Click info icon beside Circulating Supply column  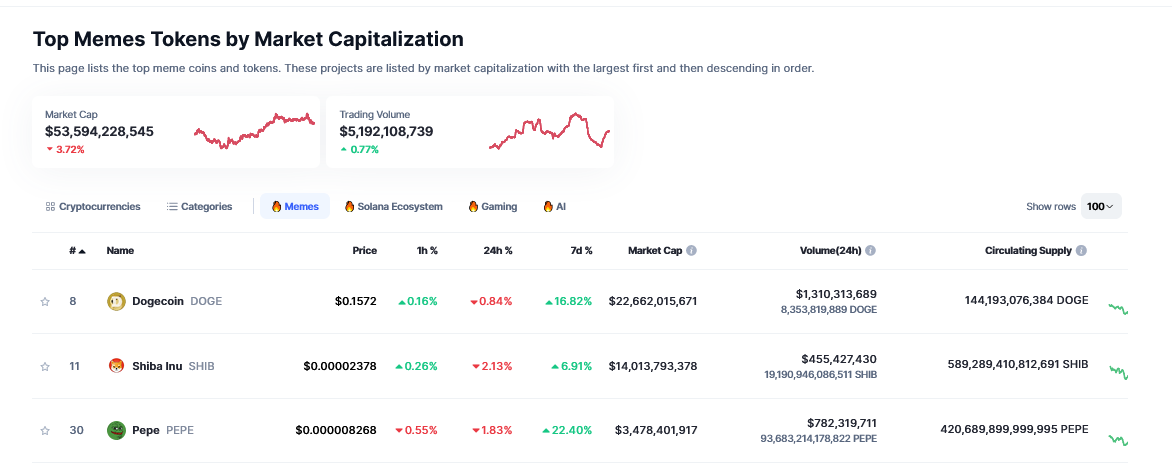coord(1081,251)
